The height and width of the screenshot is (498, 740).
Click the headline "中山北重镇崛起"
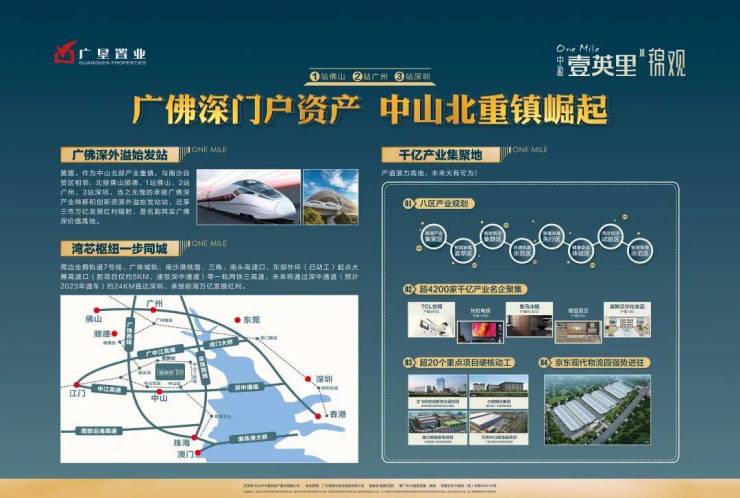(x=494, y=110)
